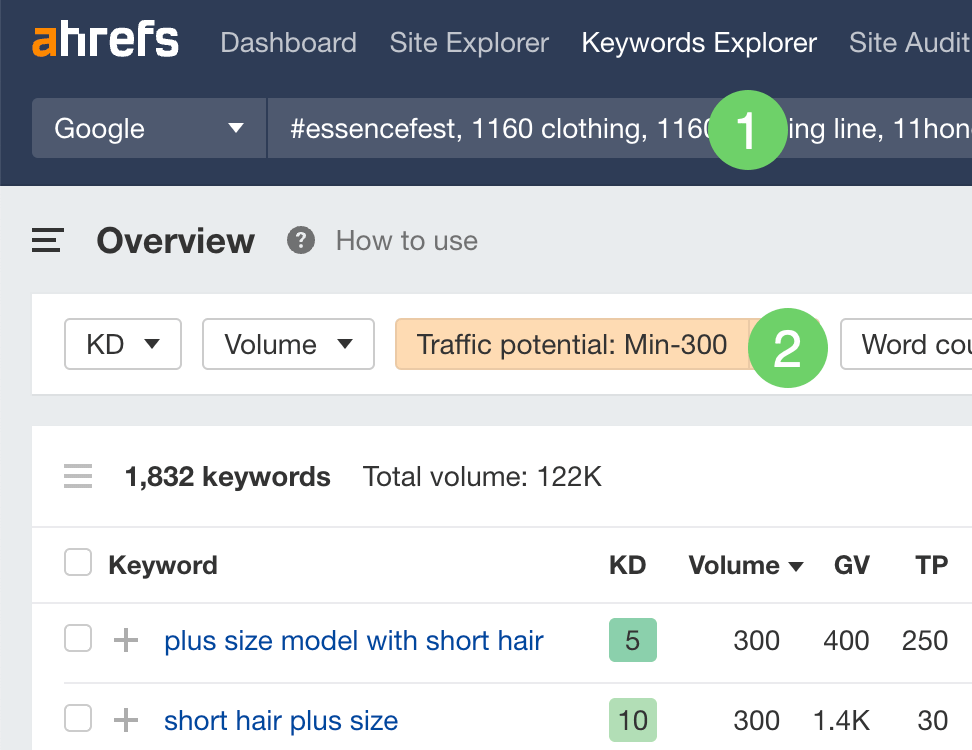Check the 'short hair plus size' row checkbox
Image resolution: width=972 pixels, height=750 pixels.
pyautogui.click(x=77, y=720)
